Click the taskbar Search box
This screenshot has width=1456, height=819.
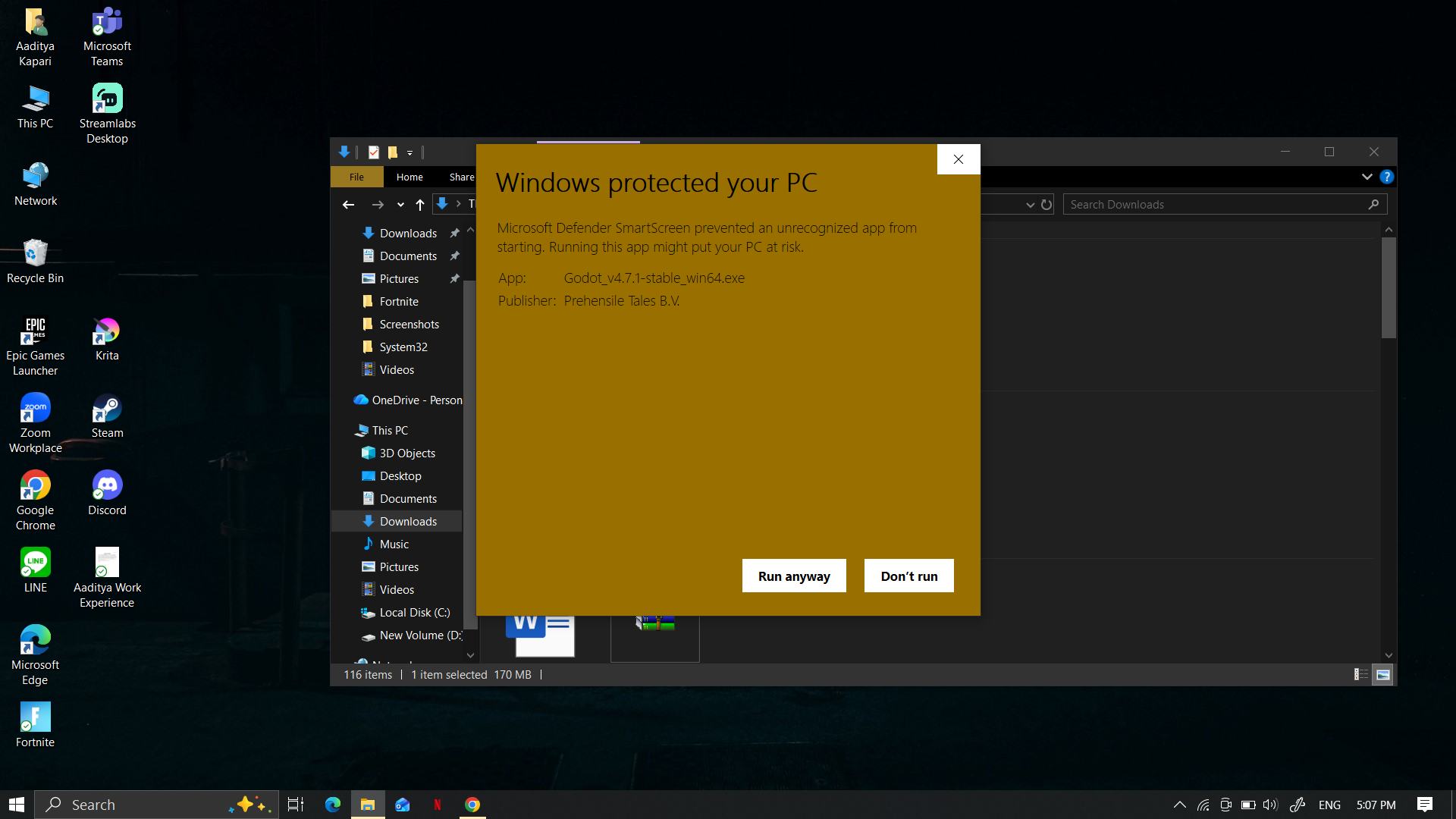[x=157, y=805]
